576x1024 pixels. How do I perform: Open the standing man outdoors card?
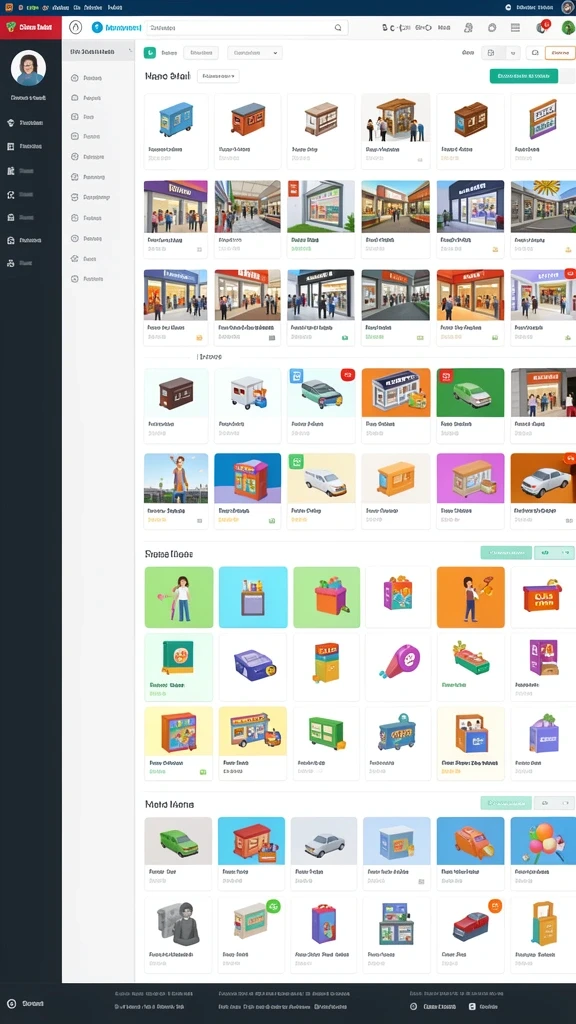pos(176,491)
